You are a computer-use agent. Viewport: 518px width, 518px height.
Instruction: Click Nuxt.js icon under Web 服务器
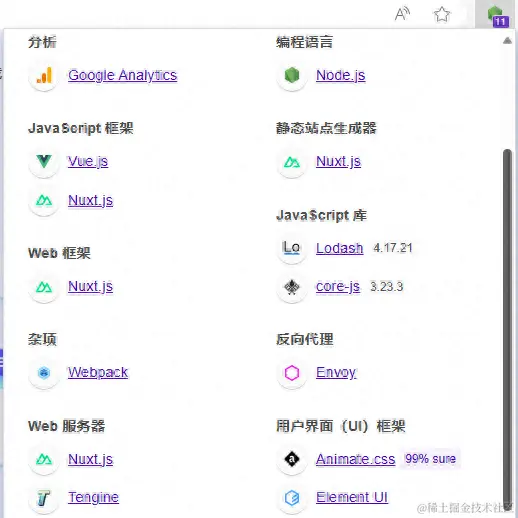tap(44, 459)
